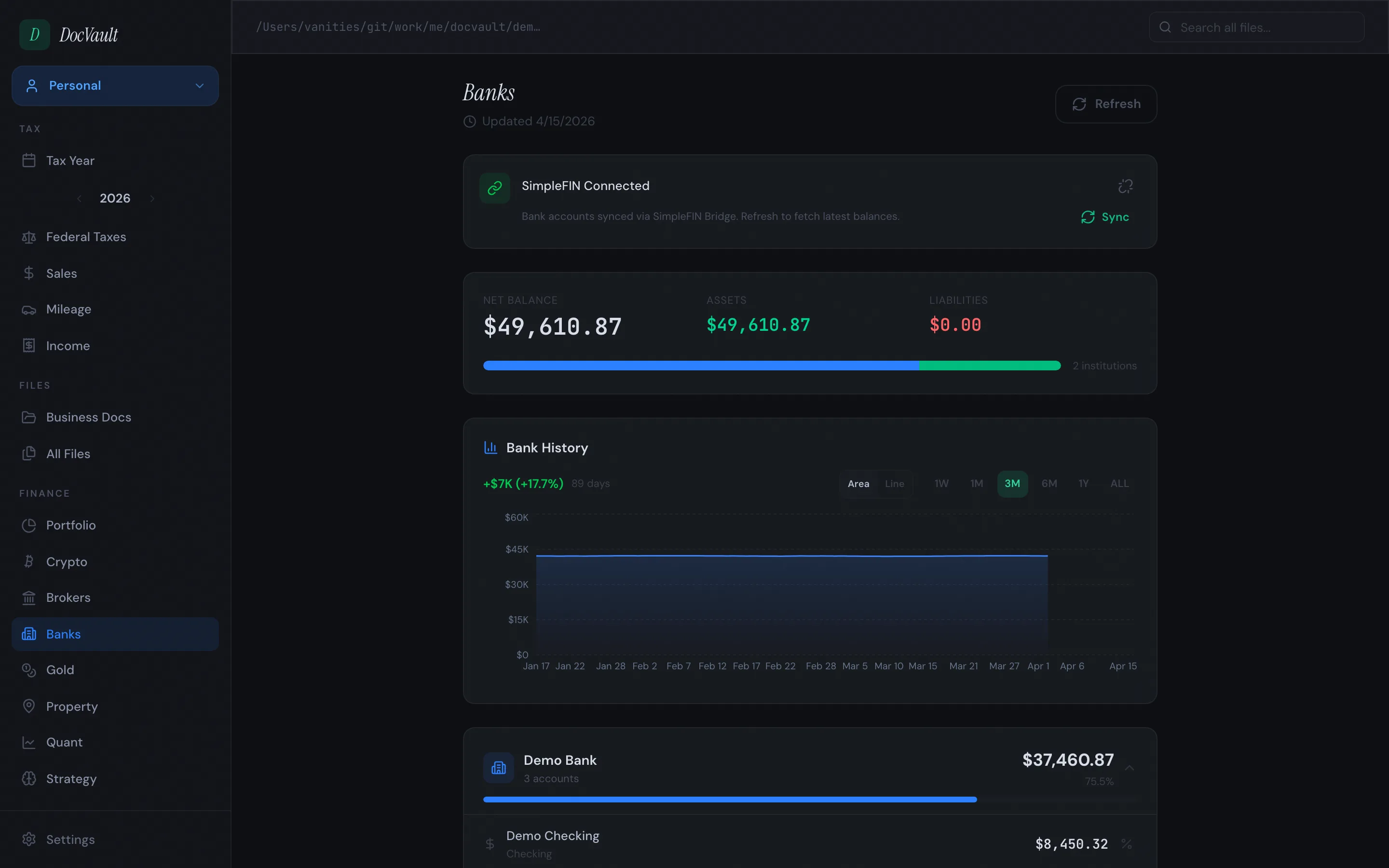Image resolution: width=1389 pixels, height=868 pixels.
Task: Click the Demo Bank building icon
Action: pos(498,768)
